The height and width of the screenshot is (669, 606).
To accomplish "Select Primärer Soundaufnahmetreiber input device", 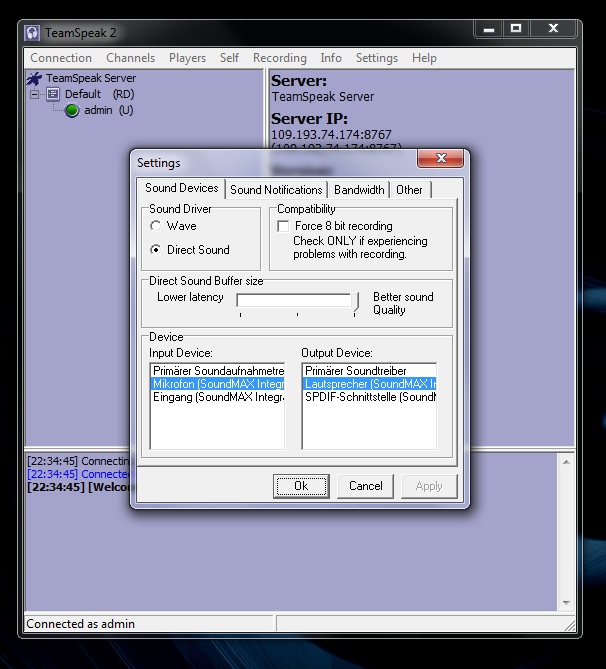I will (x=218, y=371).
